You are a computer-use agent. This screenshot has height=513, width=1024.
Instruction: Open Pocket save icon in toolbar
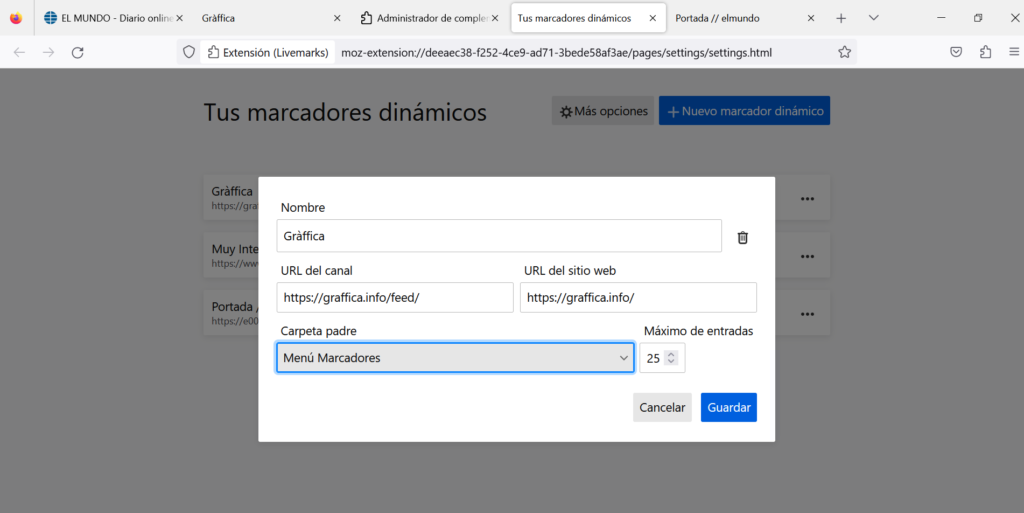pyautogui.click(x=956, y=52)
